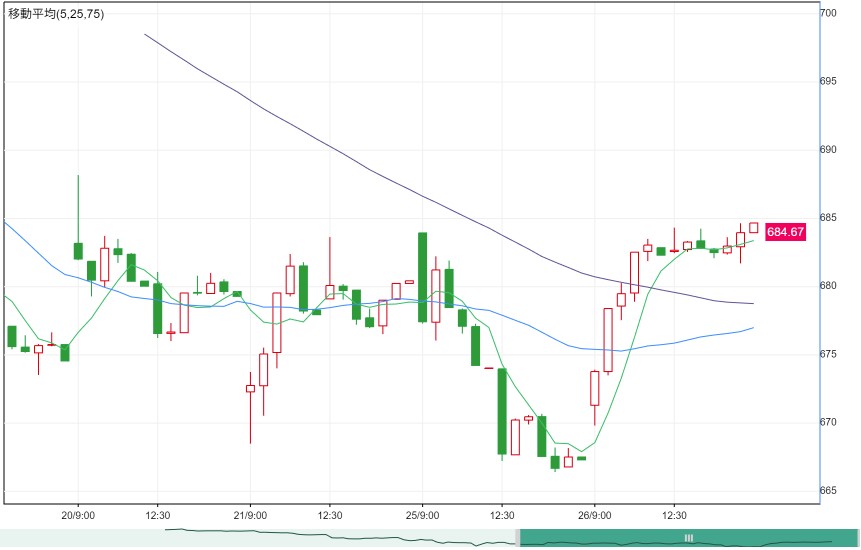
Task: Click the 684.67 current price label
Action: [785, 232]
